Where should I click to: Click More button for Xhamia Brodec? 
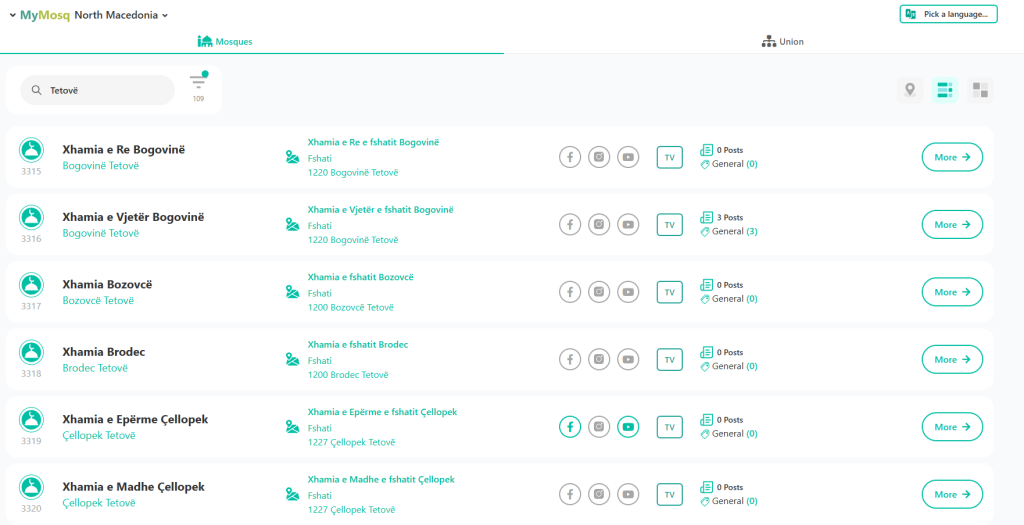click(951, 360)
